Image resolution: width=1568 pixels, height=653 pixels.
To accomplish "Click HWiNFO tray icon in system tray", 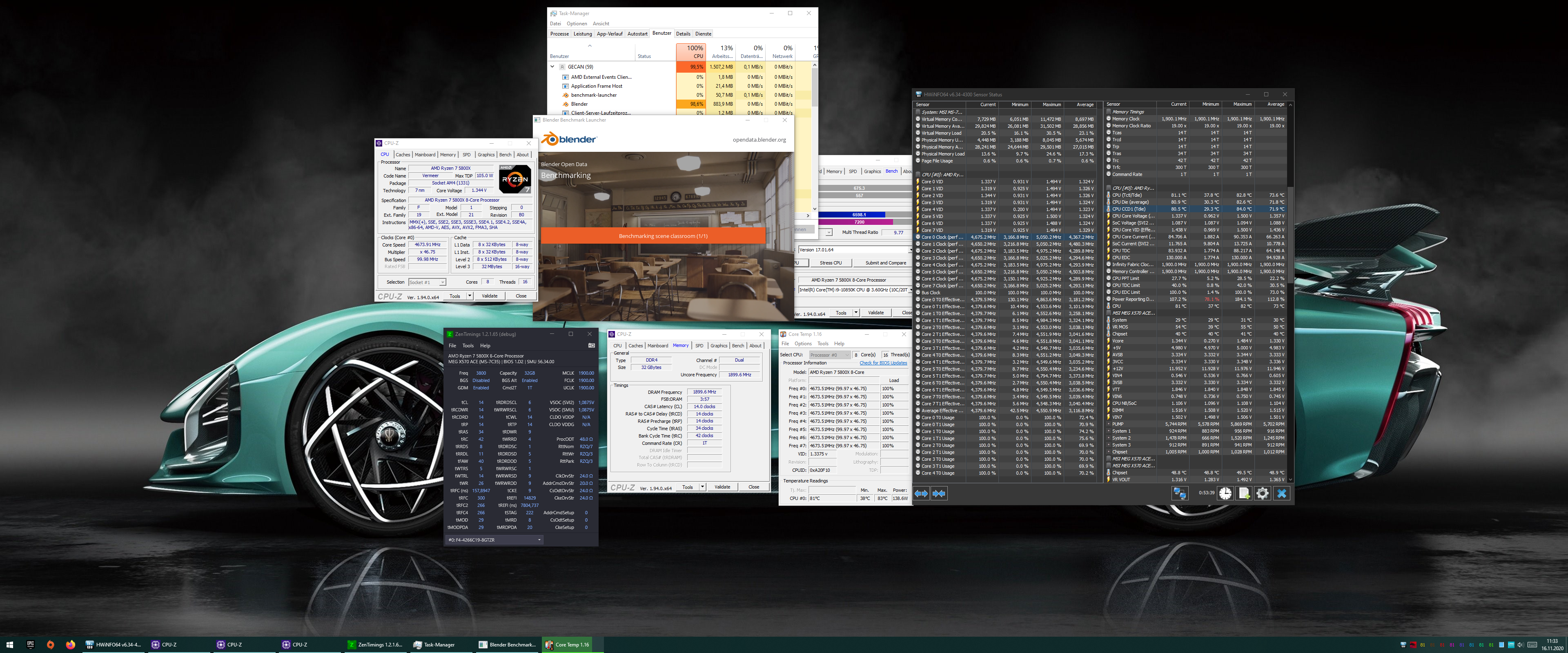I will tap(1404, 645).
